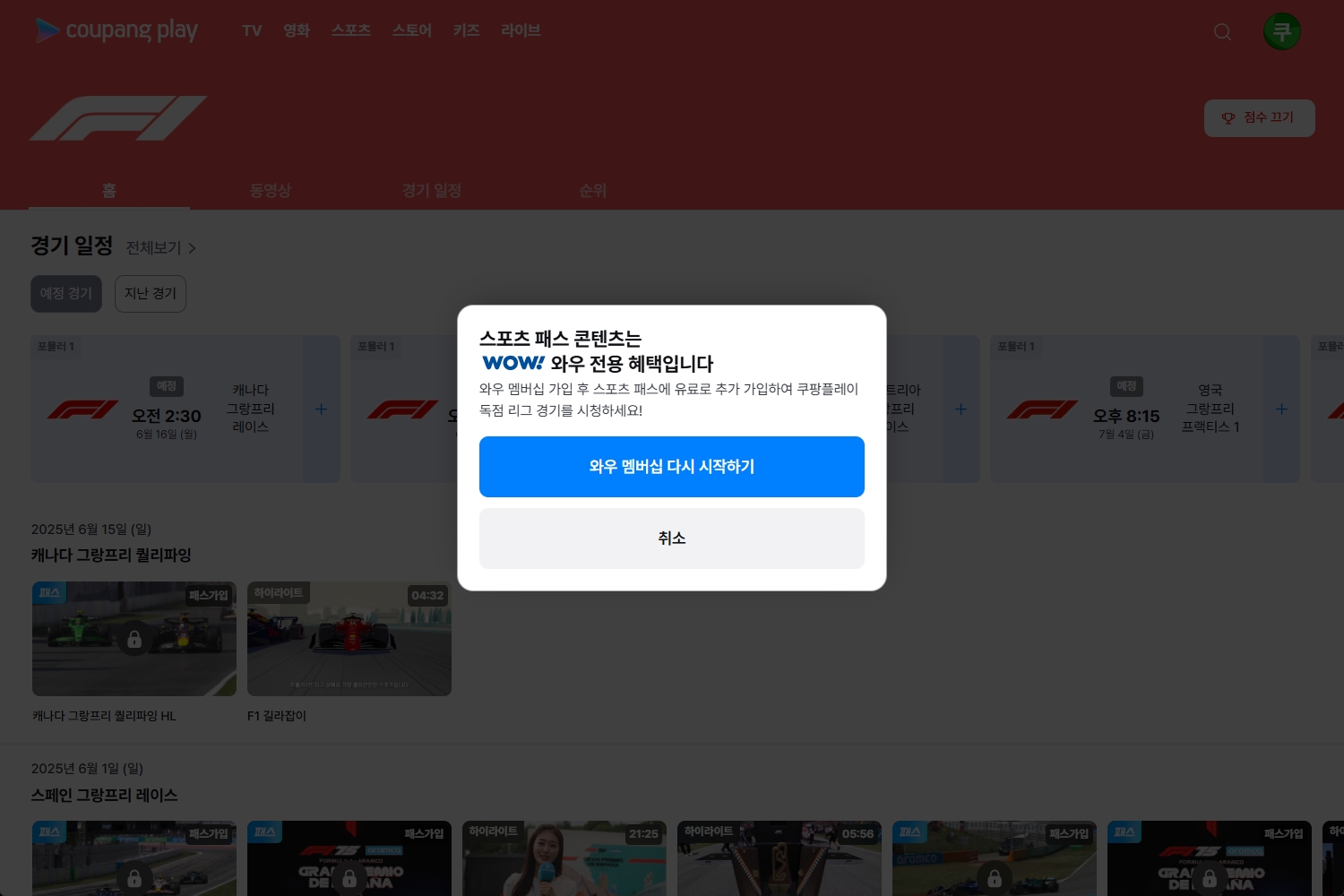Screen dimensions: 1344x896
Task: Click 취소 button in dialog
Action: [672, 538]
